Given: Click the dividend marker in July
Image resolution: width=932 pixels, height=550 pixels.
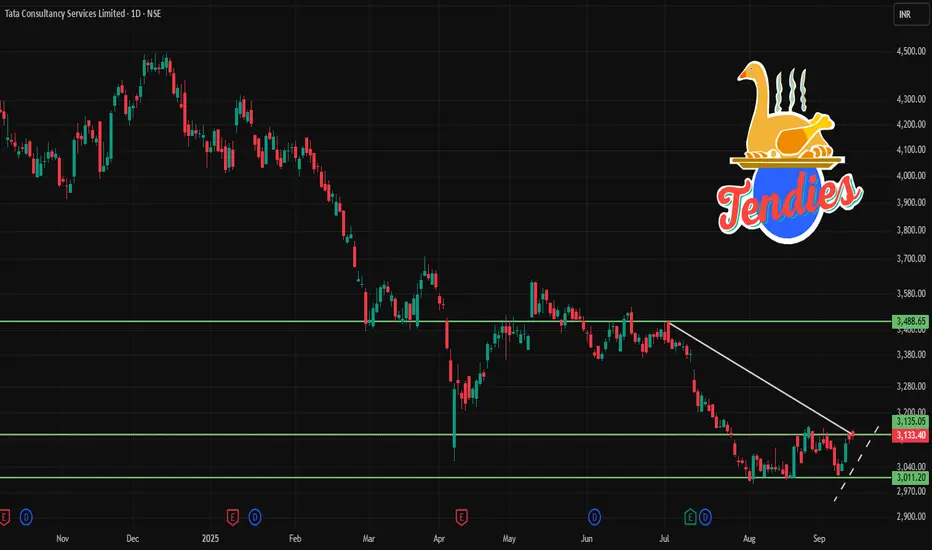Looking at the screenshot, I should coord(705,517).
